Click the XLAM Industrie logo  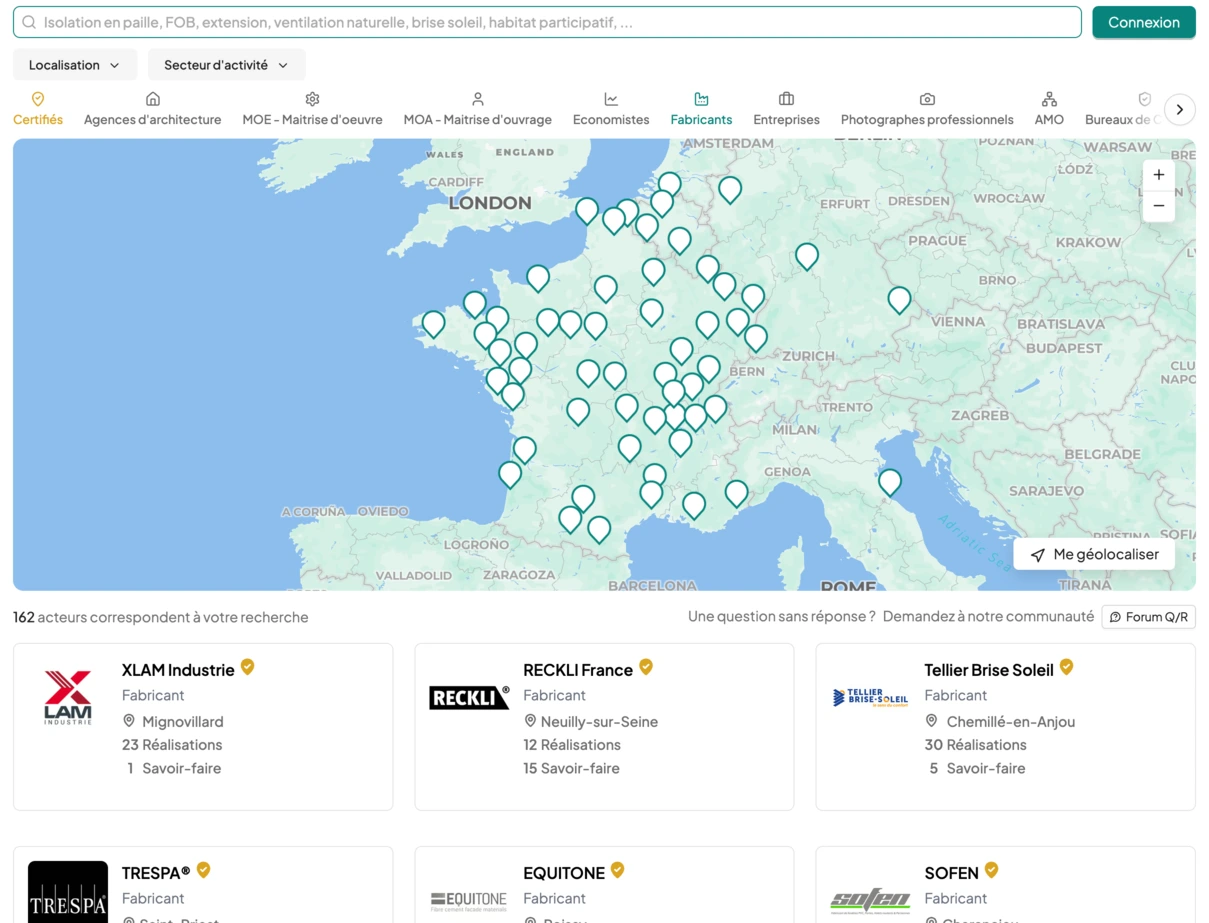click(x=68, y=697)
